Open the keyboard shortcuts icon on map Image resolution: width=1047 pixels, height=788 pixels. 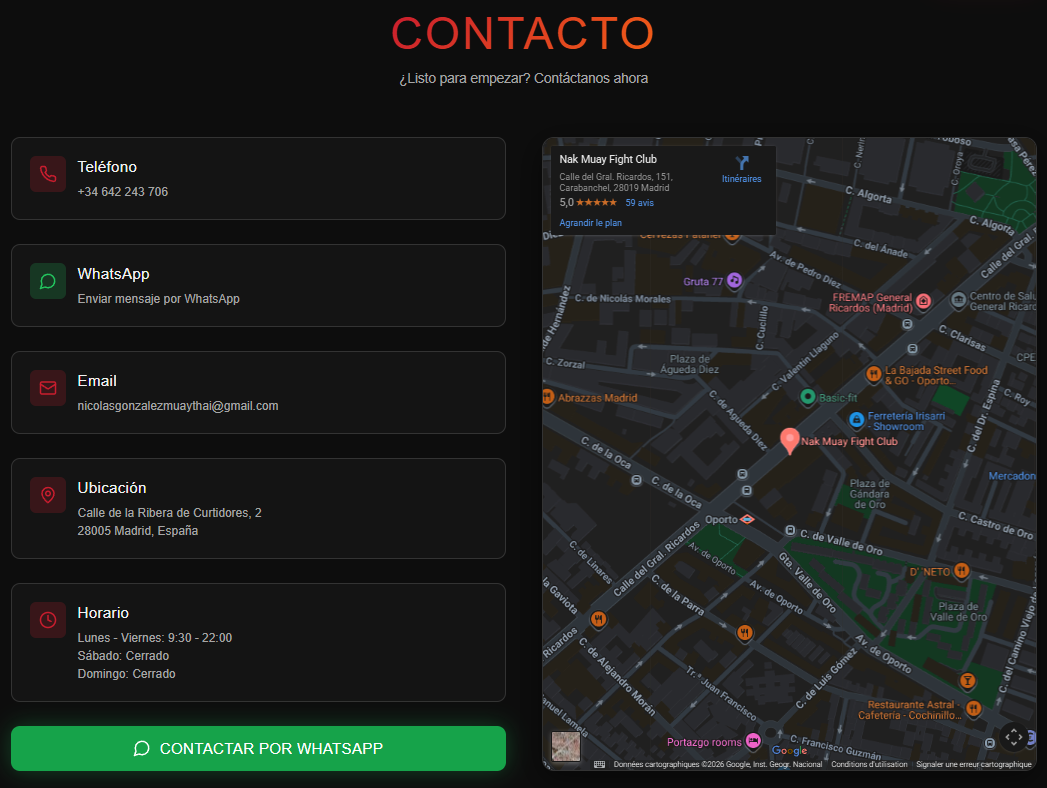point(598,764)
